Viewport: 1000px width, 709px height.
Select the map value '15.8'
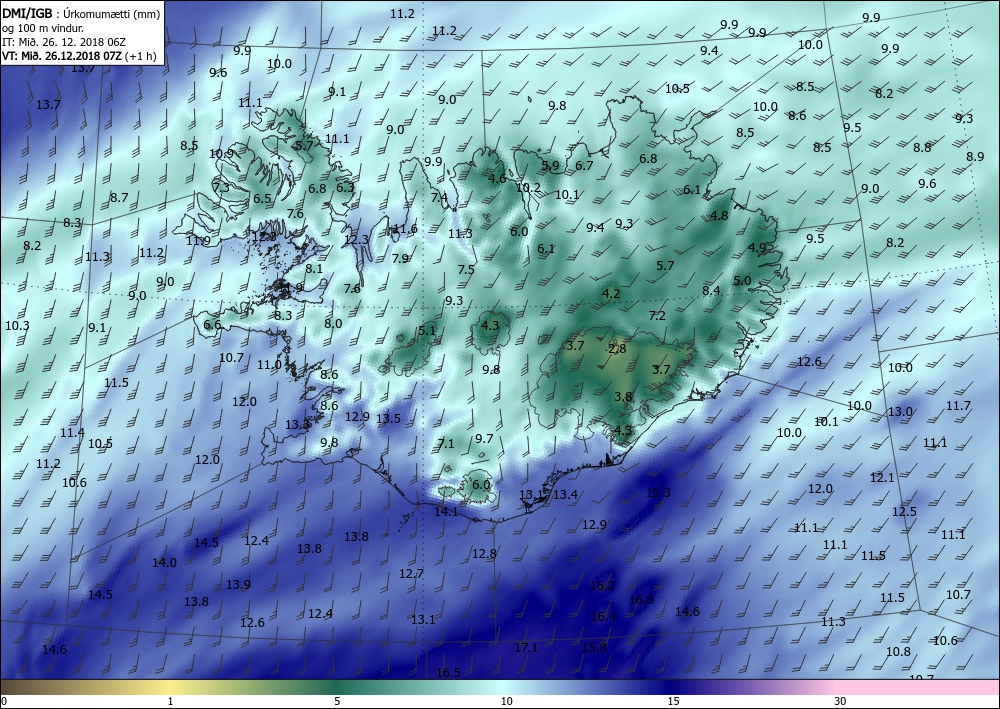[594, 647]
